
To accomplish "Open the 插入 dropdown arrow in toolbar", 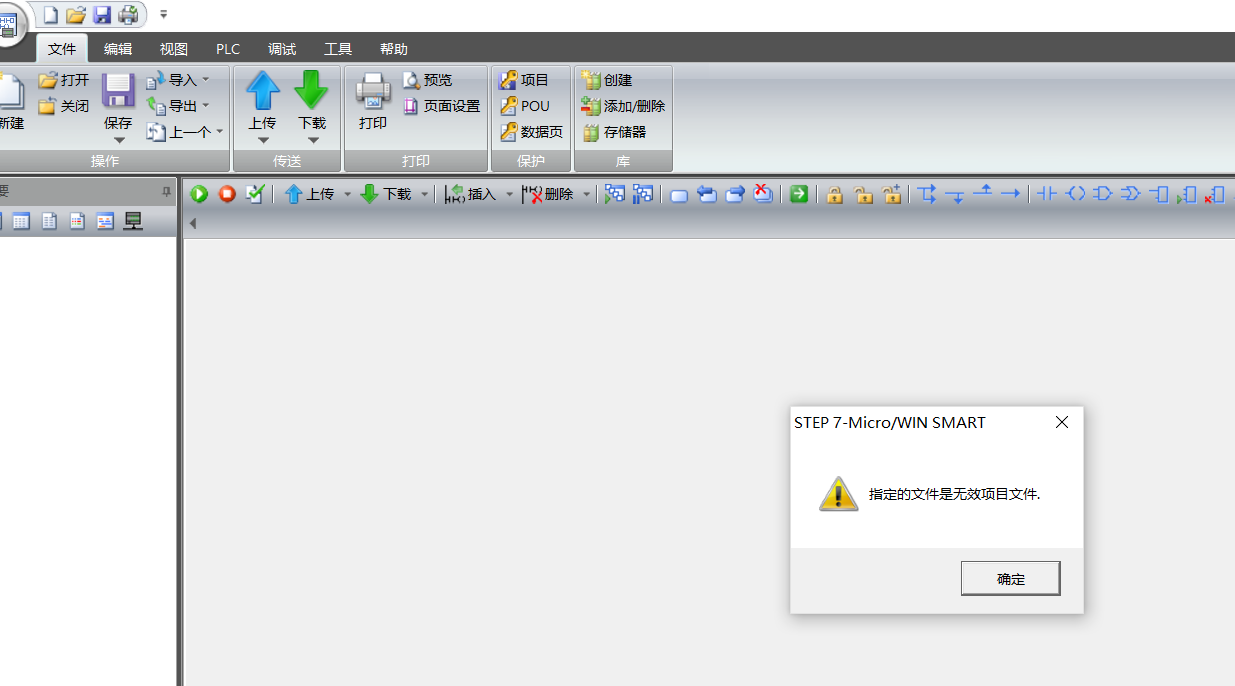I will tap(509, 194).
